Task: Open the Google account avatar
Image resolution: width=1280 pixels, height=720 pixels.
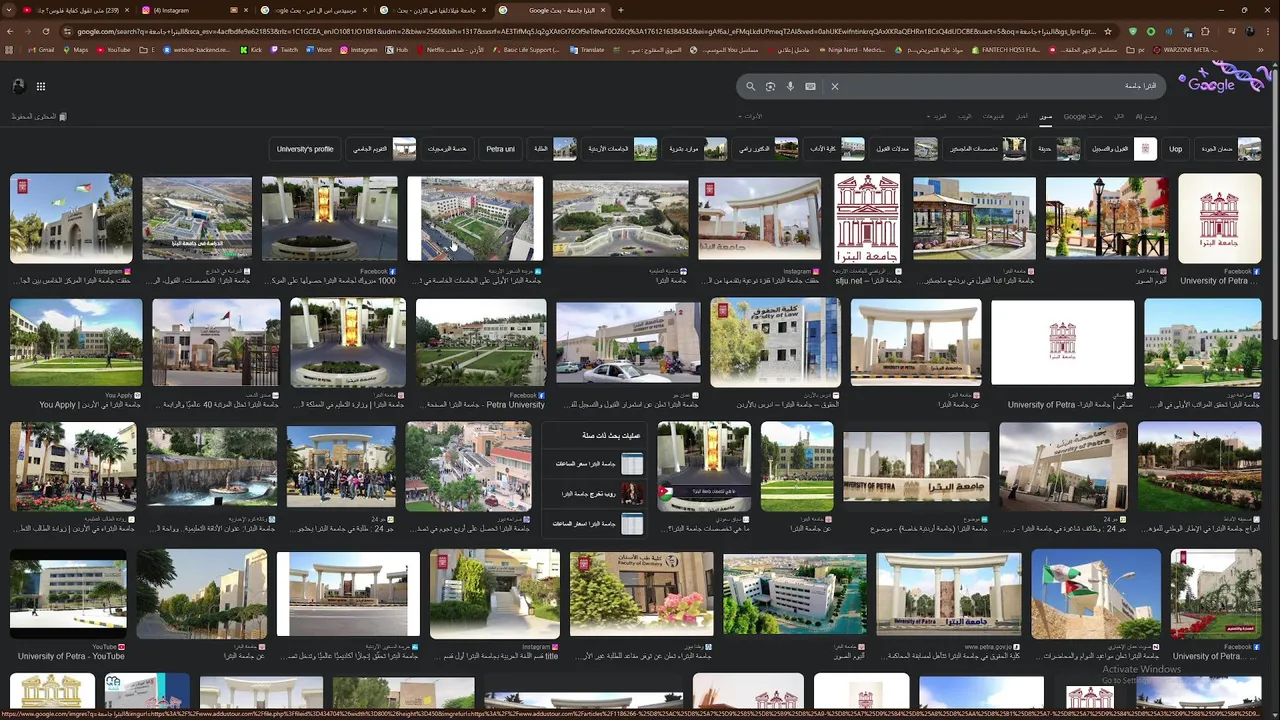Action: 18,87
